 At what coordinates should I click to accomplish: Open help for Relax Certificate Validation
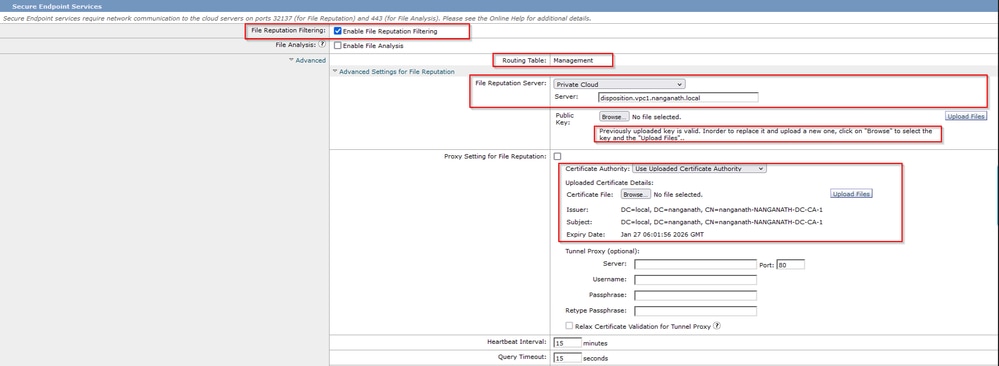tap(717, 326)
